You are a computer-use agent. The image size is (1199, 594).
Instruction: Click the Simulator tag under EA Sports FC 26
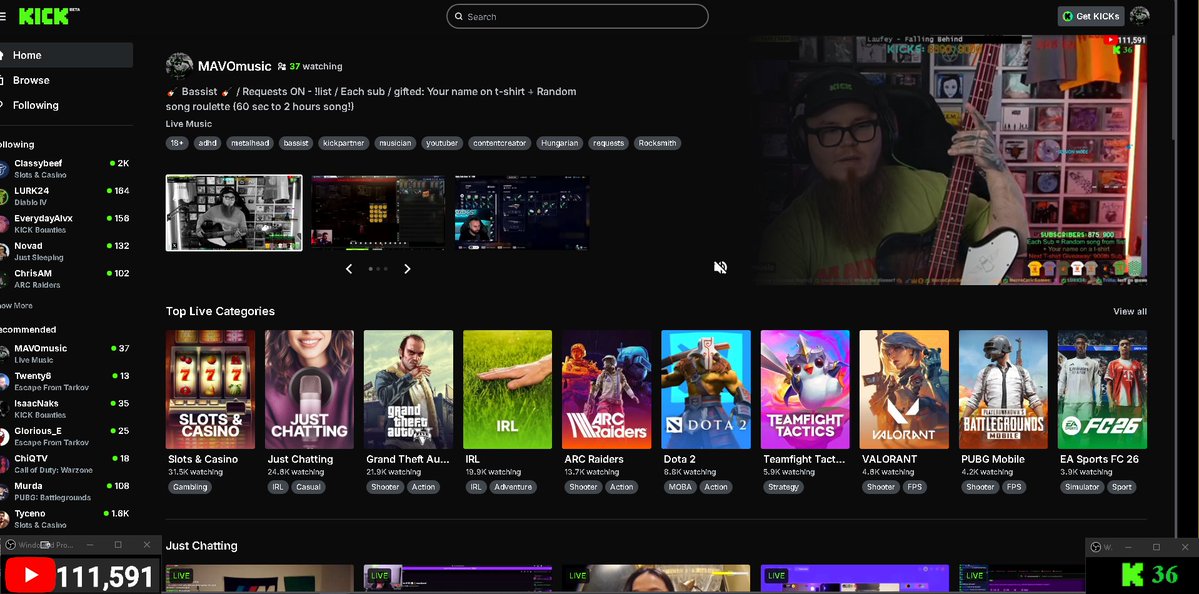(x=1082, y=487)
